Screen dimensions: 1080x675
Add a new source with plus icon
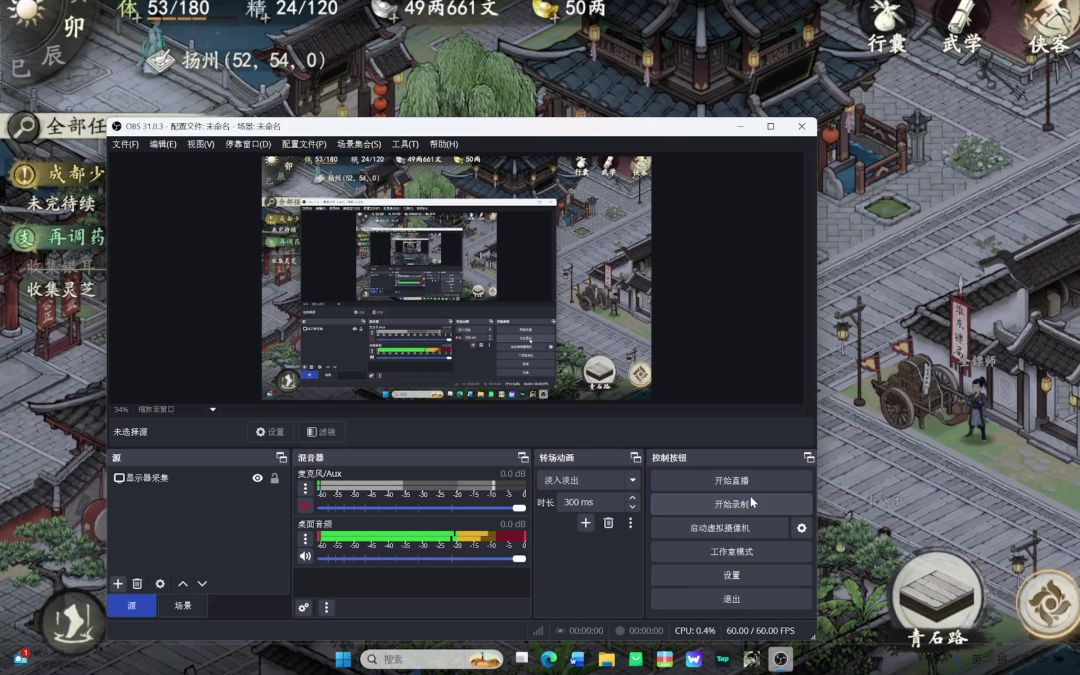[x=118, y=584]
